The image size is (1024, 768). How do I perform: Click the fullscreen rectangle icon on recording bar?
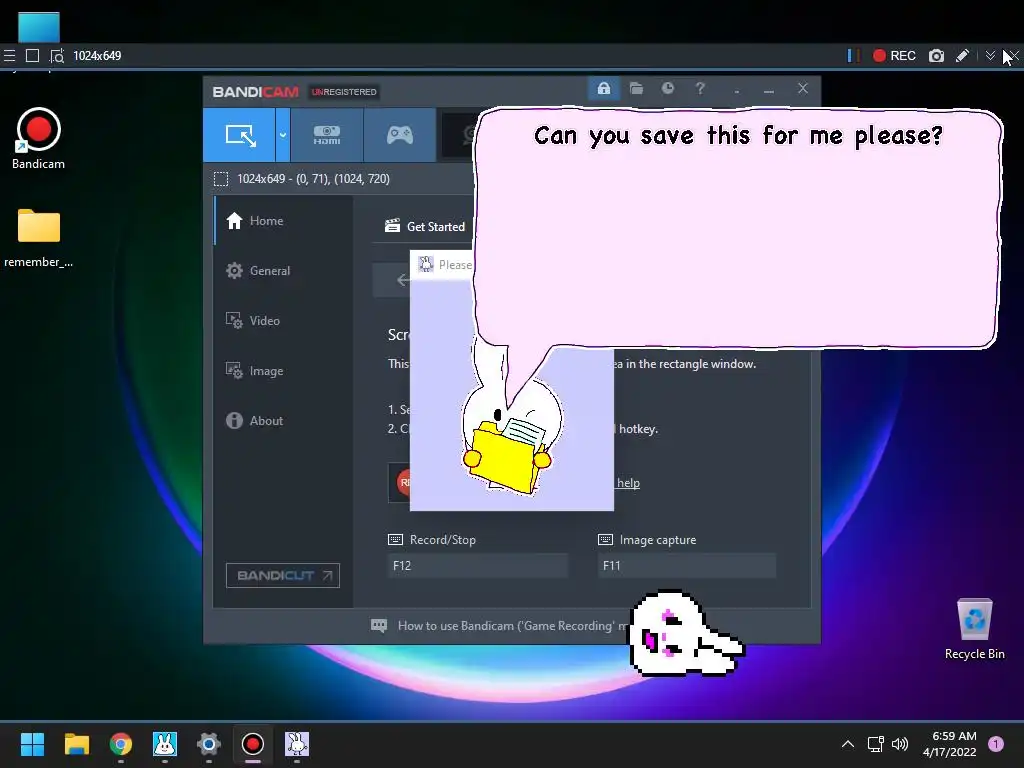pos(32,56)
